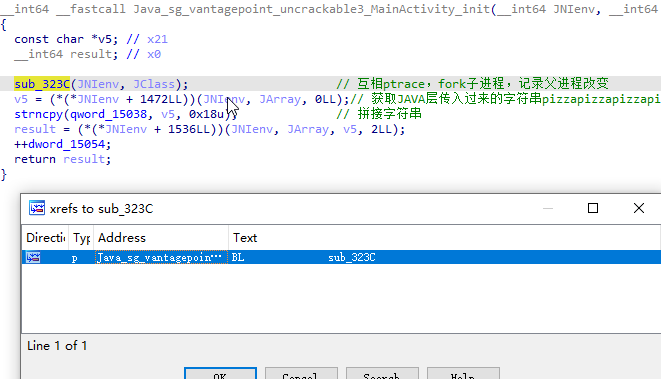Sort by the Type column header
Screen dimensions: 661x379
pyautogui.click(x=81, y=238)
